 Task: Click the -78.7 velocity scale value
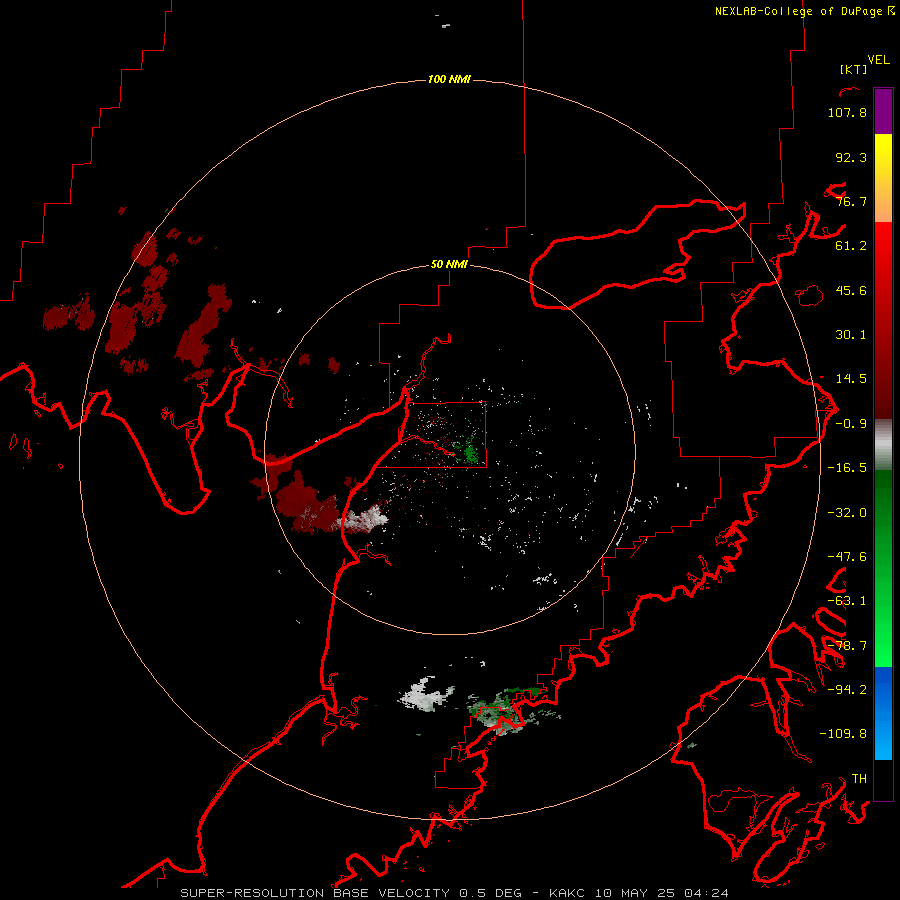pos(847,646)
